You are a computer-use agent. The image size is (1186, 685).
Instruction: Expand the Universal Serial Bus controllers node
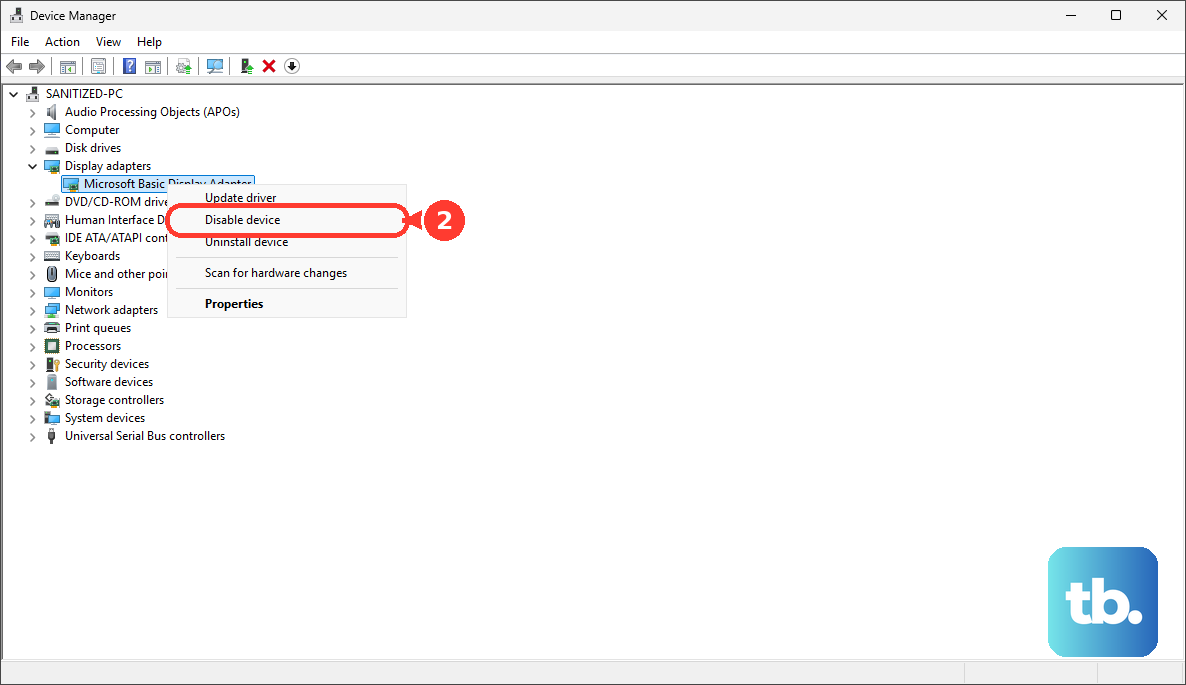tap(32, 436)
